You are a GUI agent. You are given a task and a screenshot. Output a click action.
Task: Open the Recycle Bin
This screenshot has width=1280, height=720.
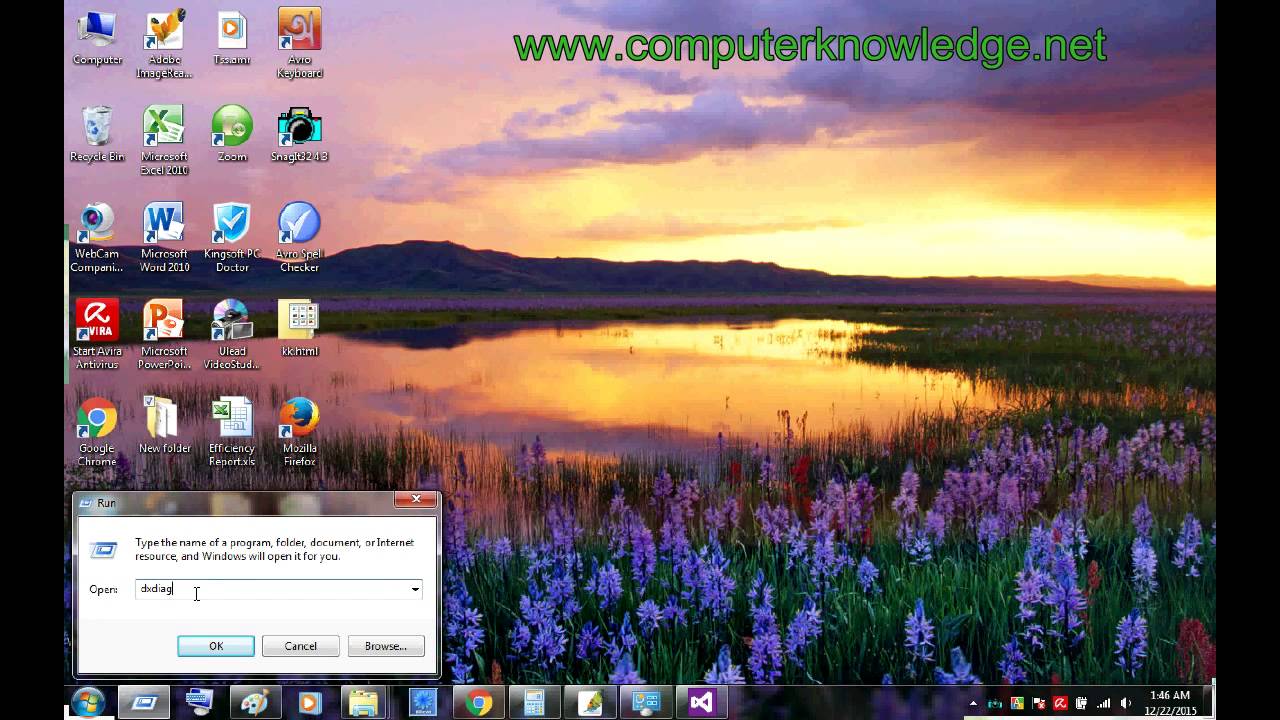click(97, 134)
